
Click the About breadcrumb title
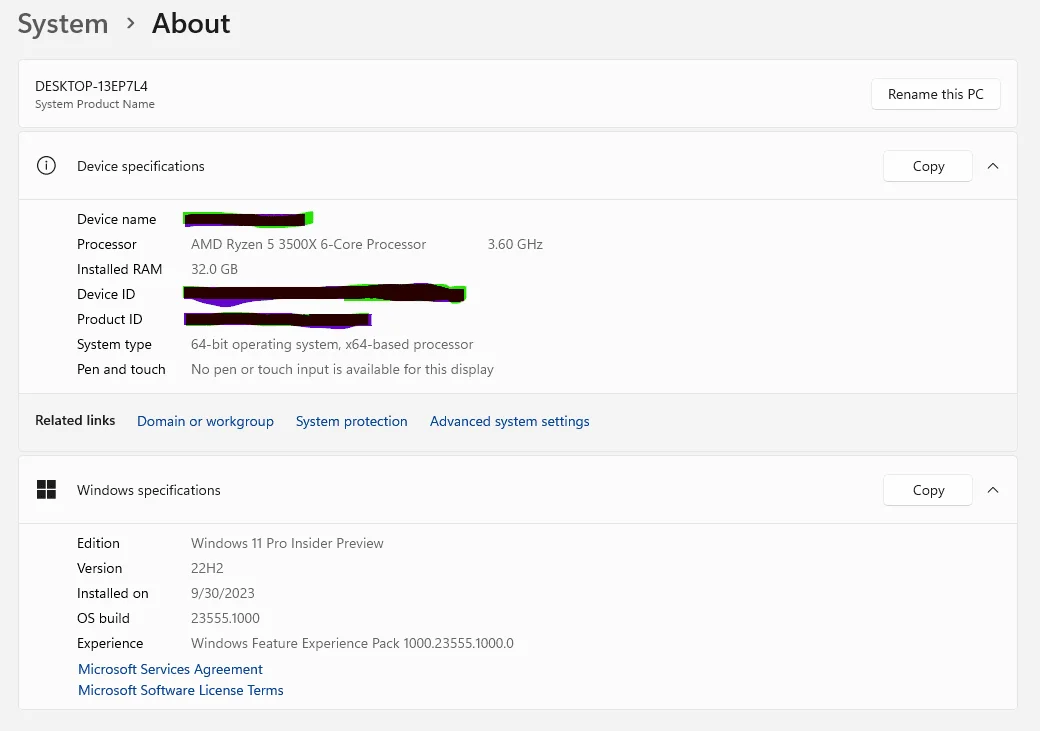pyautogui.click(x=191, y=24)
